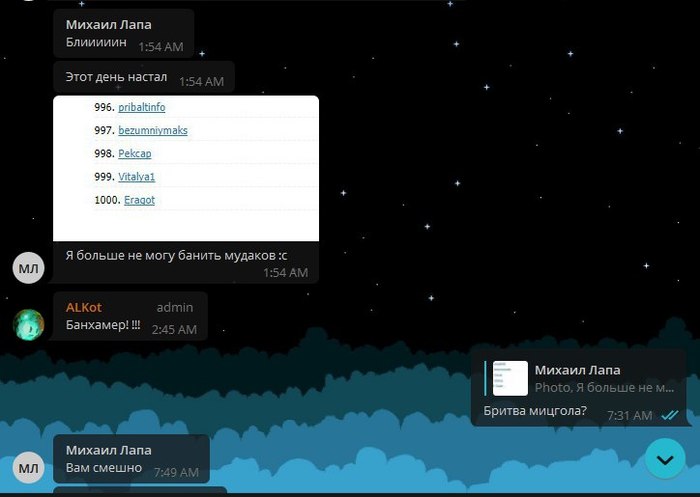The height and width of the screenshot is (497, 700).
Task: Click the МЛ avatar beside "Вам смешно"
Action: pos(28,466)
